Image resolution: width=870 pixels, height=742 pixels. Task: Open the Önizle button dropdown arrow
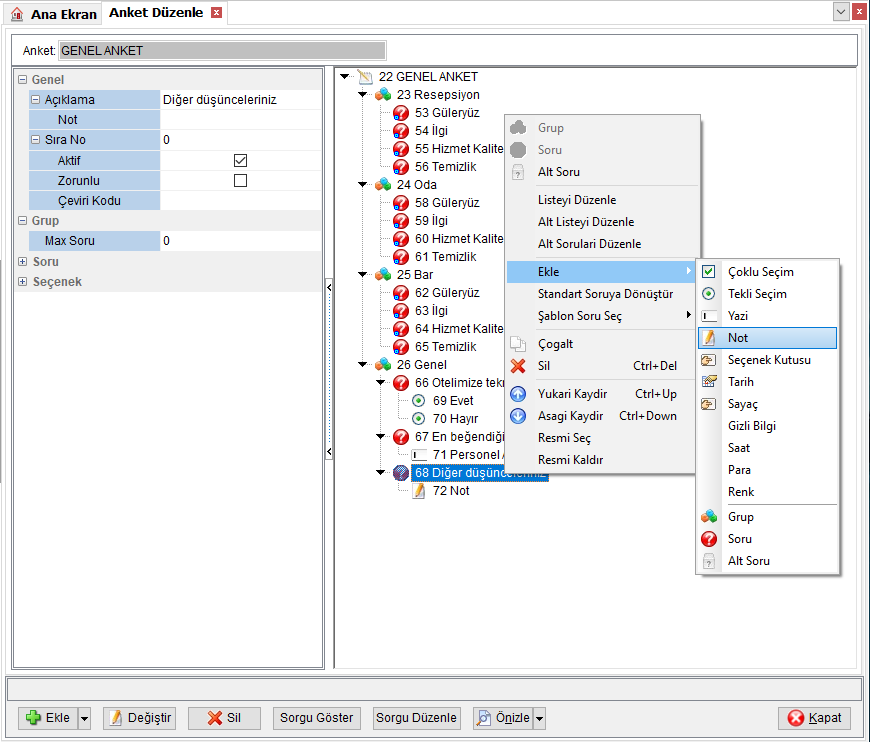[x=539, y=718]
